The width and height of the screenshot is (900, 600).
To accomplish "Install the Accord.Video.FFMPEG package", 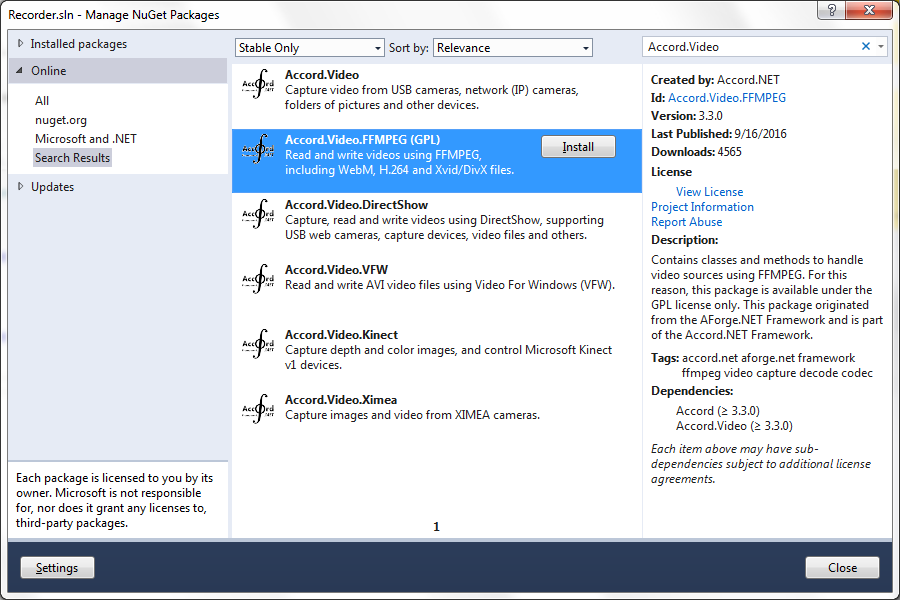I will point(578,147).
